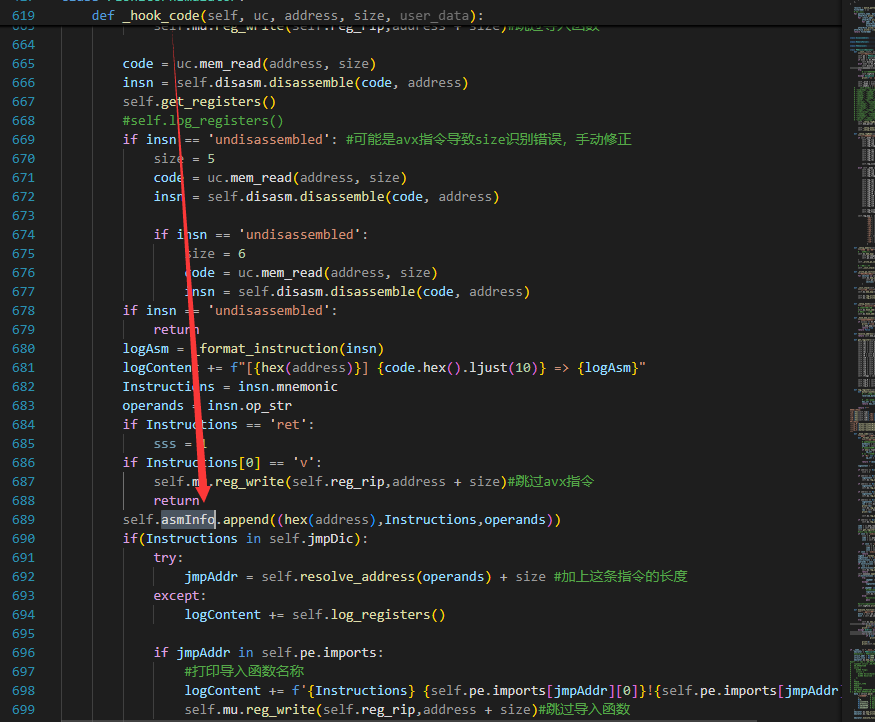Click self.log_registers() on line 694
Viewport: 875px width, 722px height.
pos(369,614)
